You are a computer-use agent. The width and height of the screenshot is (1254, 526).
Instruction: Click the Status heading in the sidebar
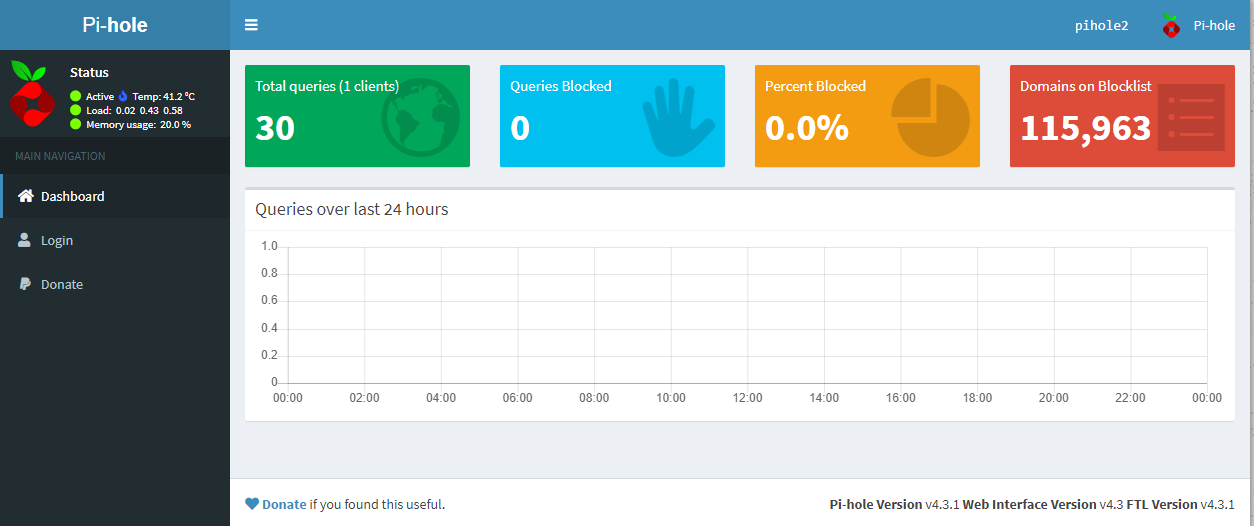click(x=89, y=72)
